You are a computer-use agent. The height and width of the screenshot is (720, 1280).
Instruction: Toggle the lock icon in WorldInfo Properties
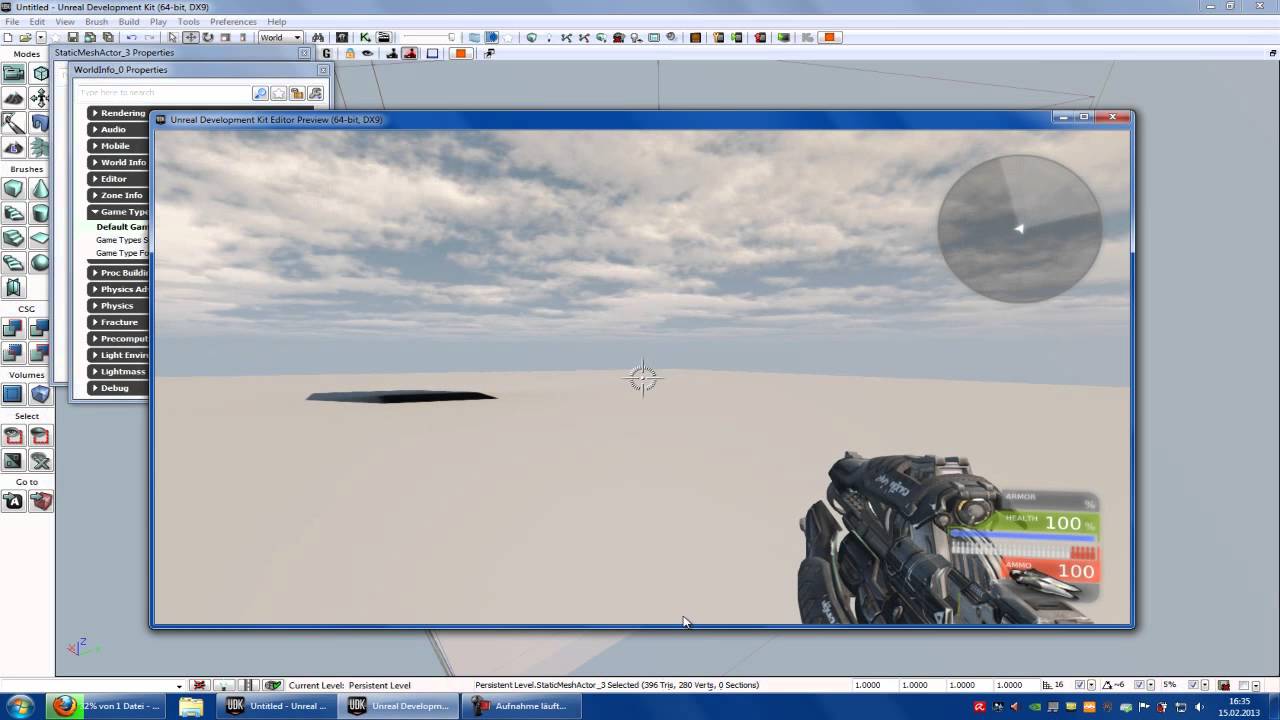(297, 93)
